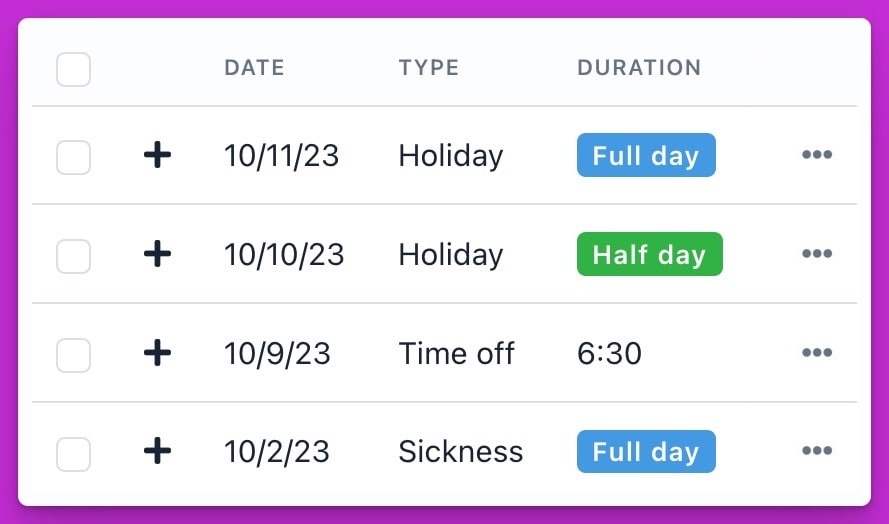The width and height of the screenshot is (889, 524).
Task: Toggle the select-all checkbox in header
Action: 74,69
